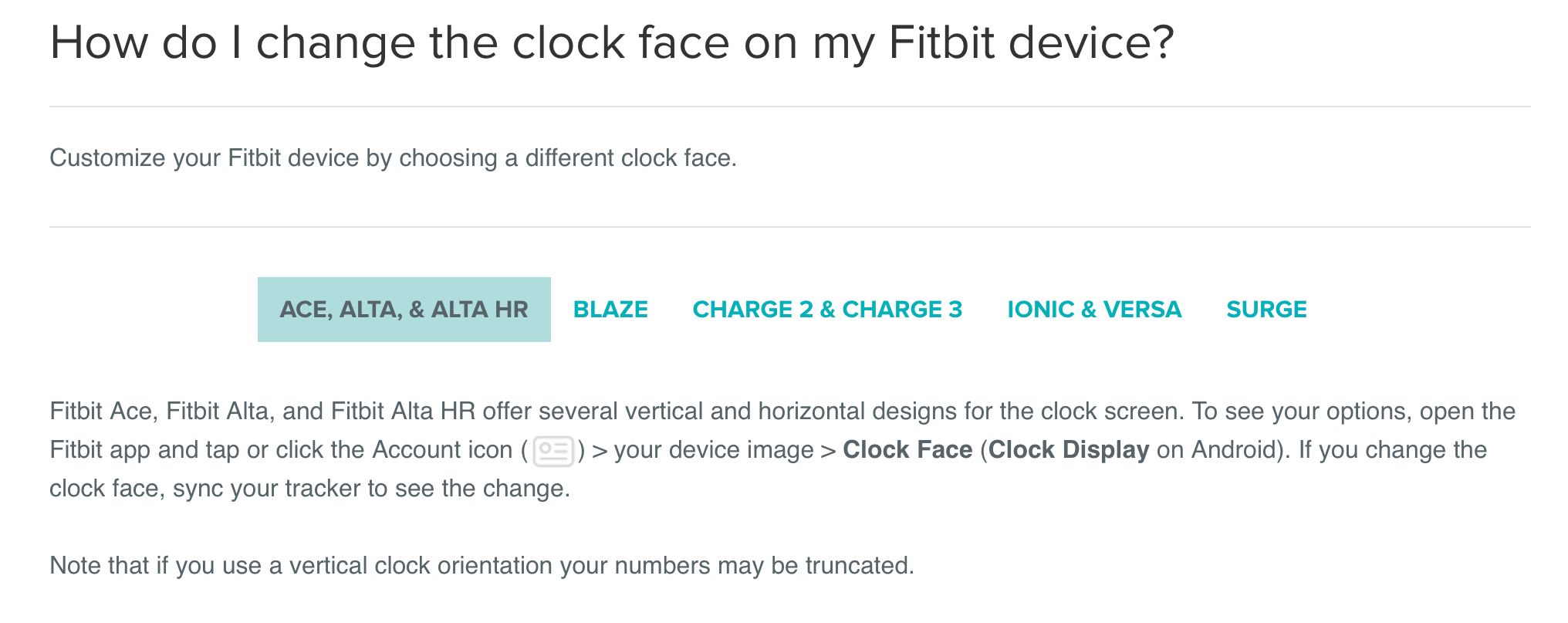
Task: Click the bold "Clock Face" text
Action: [x=907, y=450]
